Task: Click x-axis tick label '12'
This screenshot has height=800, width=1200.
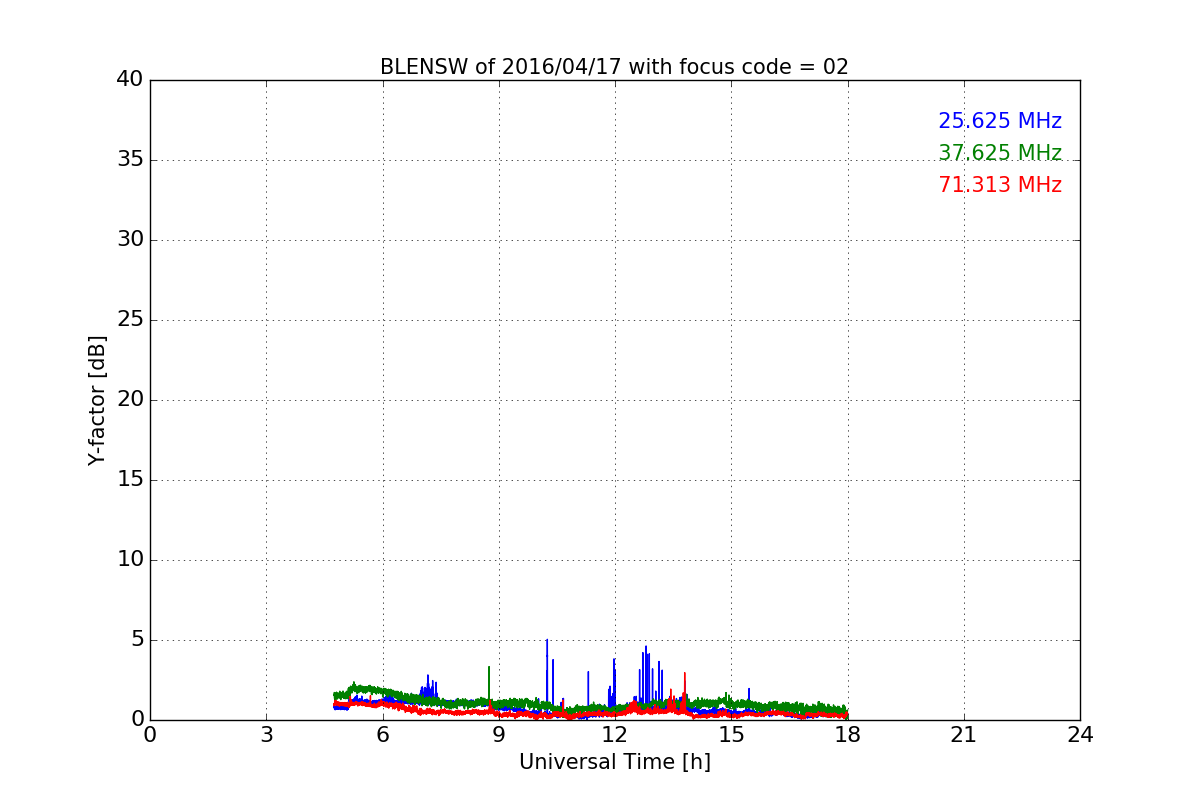Action: 615,735
